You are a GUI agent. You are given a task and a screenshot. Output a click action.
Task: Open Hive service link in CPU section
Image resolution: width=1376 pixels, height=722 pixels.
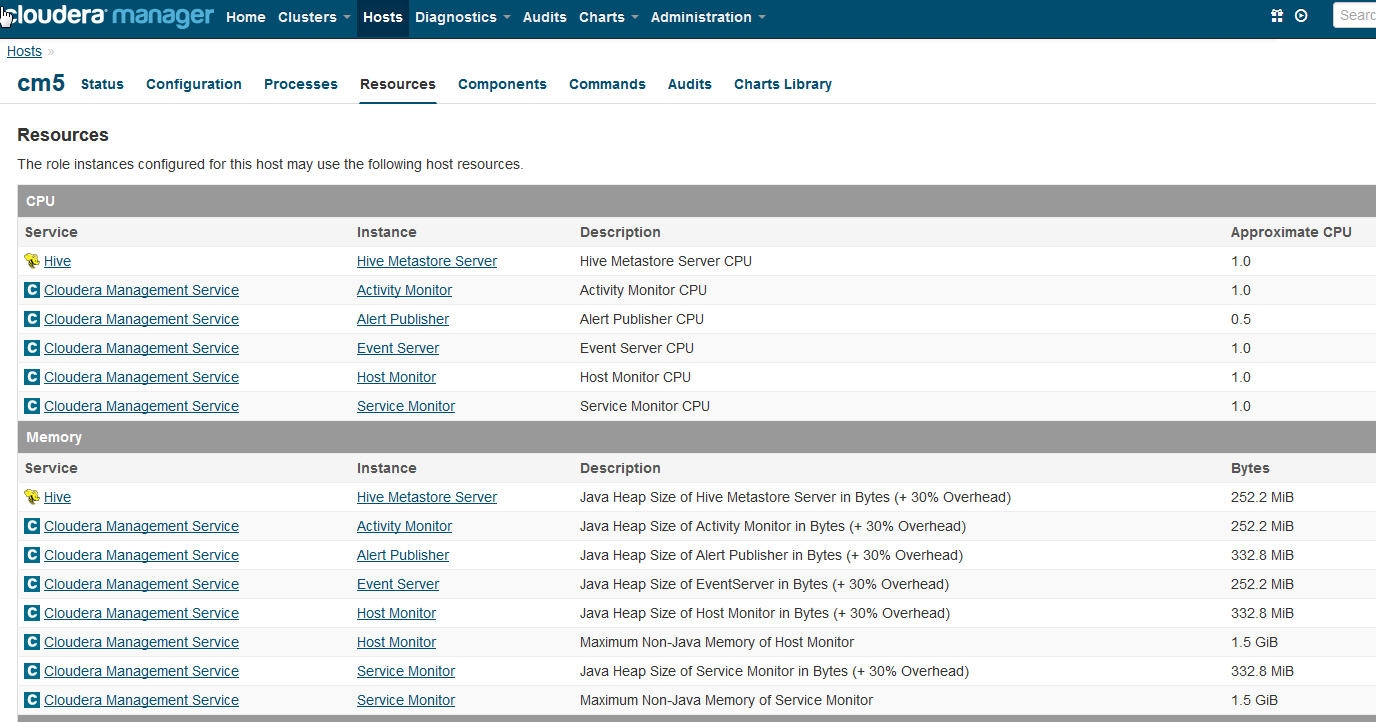57,261
